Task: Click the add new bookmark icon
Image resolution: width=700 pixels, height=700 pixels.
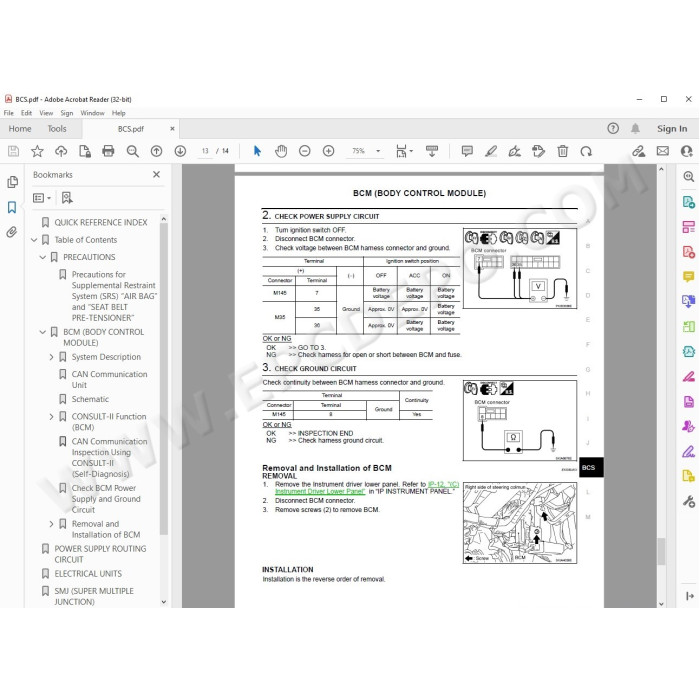Action: (67, 198)
